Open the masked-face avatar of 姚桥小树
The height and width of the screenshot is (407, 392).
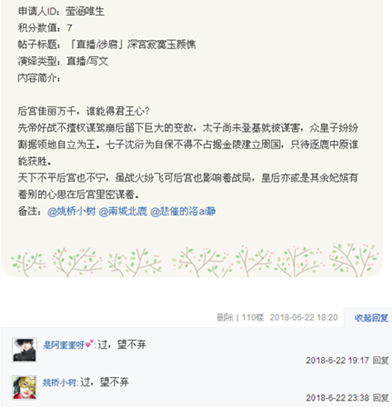(24, 387)
